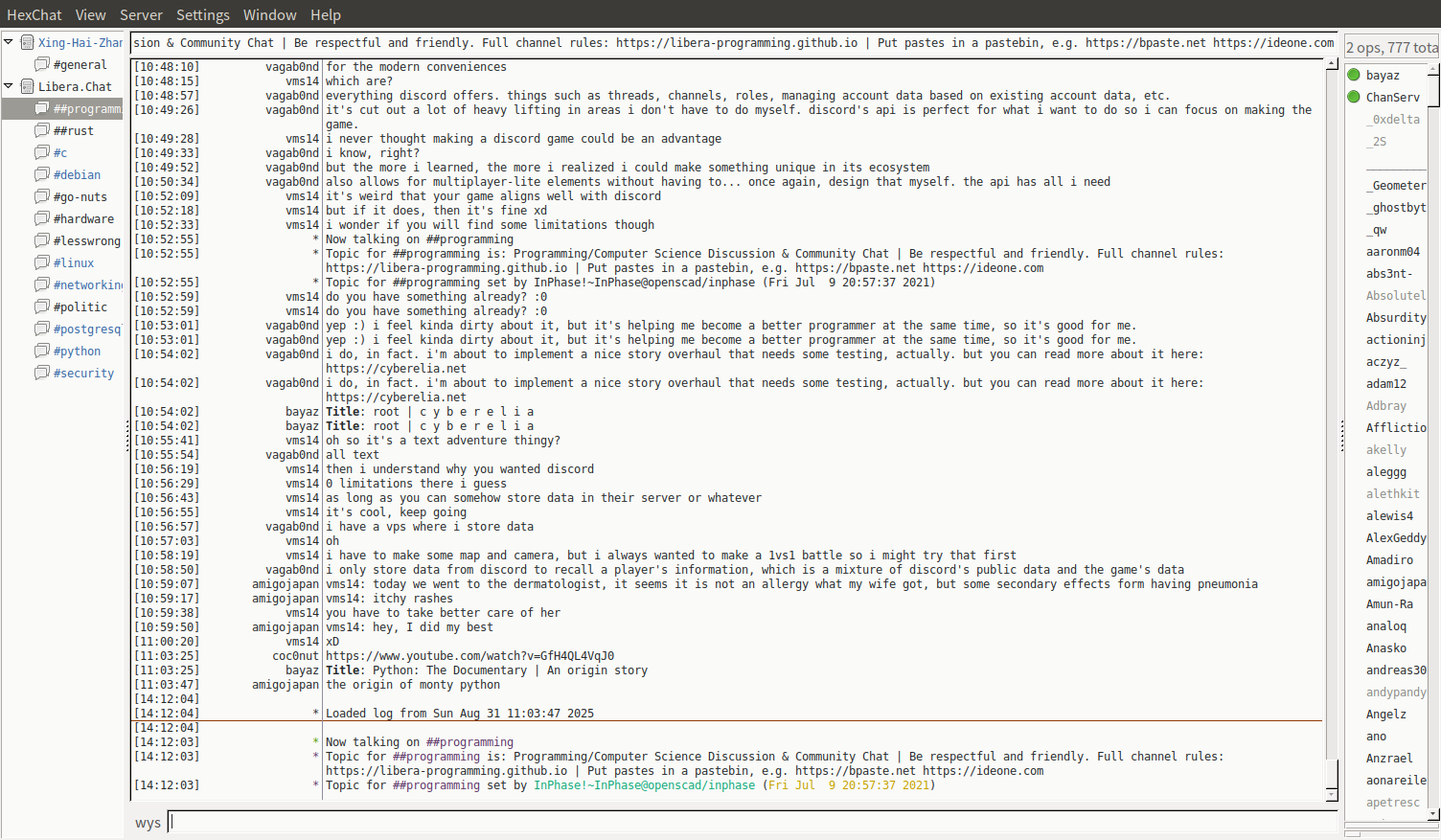Open the Window menu

pos(270,14)
